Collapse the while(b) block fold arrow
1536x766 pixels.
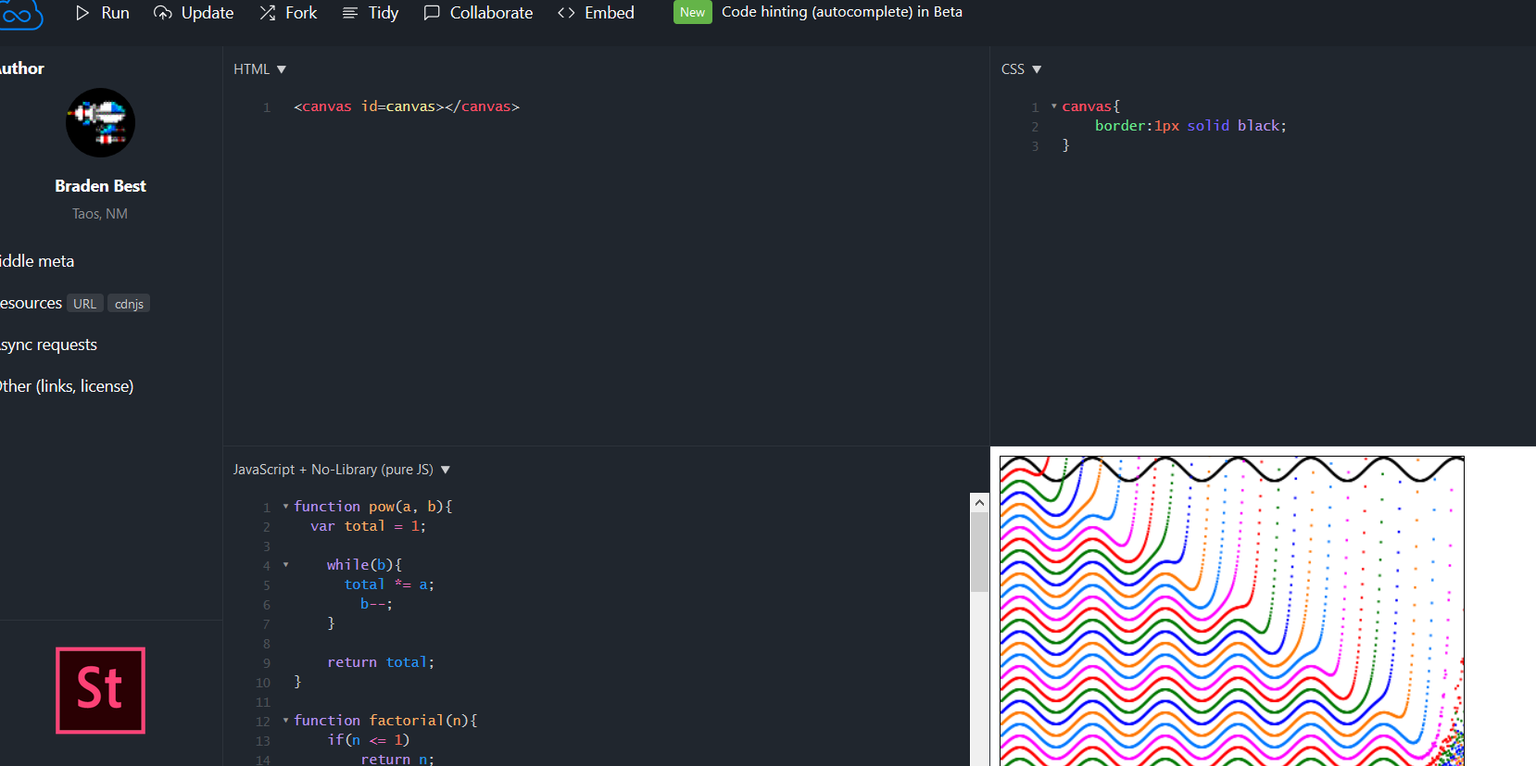(285, 565)
